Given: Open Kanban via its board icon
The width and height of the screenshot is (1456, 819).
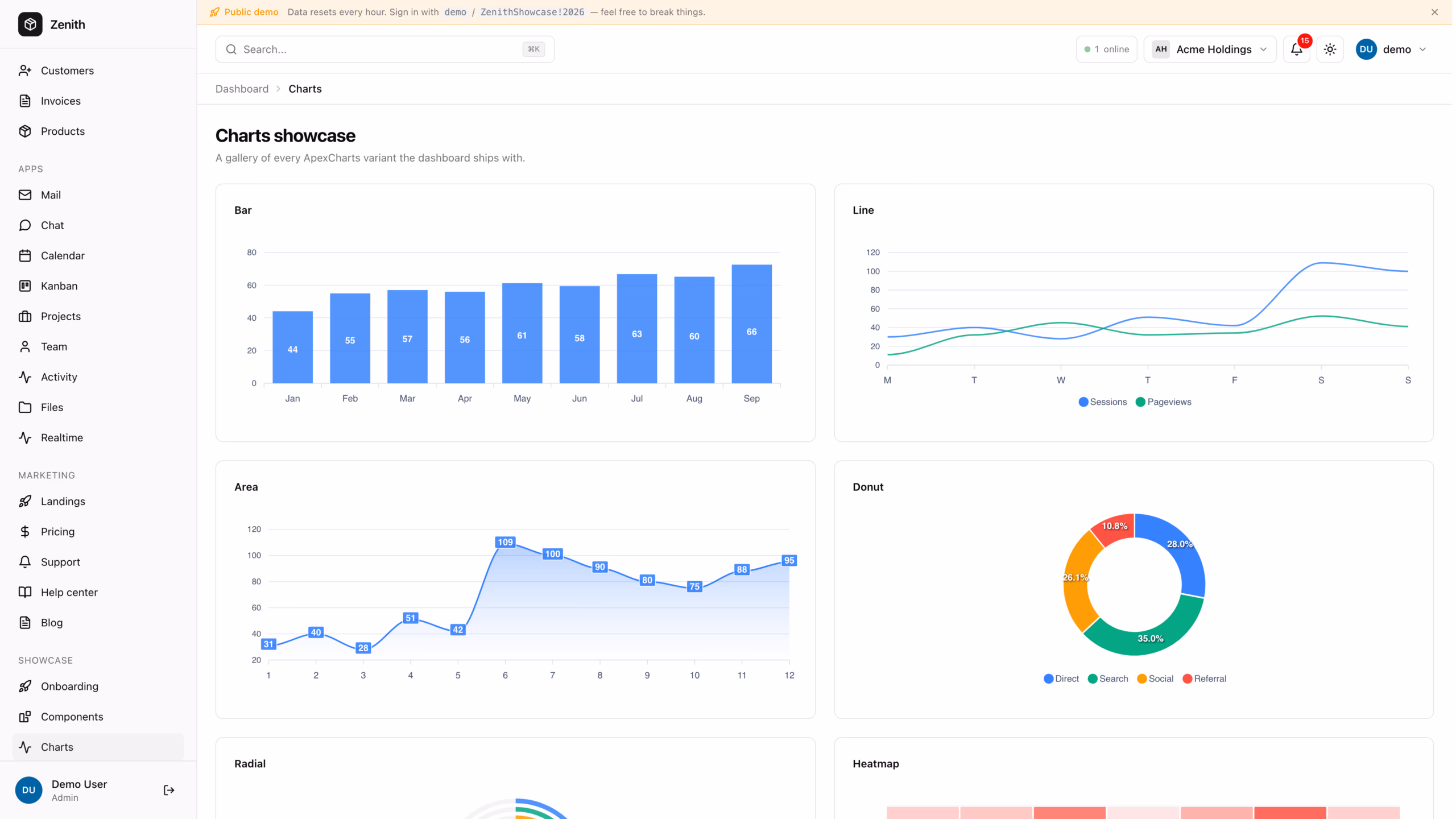Looking at the screenshot, I should [x=25, y=286].
